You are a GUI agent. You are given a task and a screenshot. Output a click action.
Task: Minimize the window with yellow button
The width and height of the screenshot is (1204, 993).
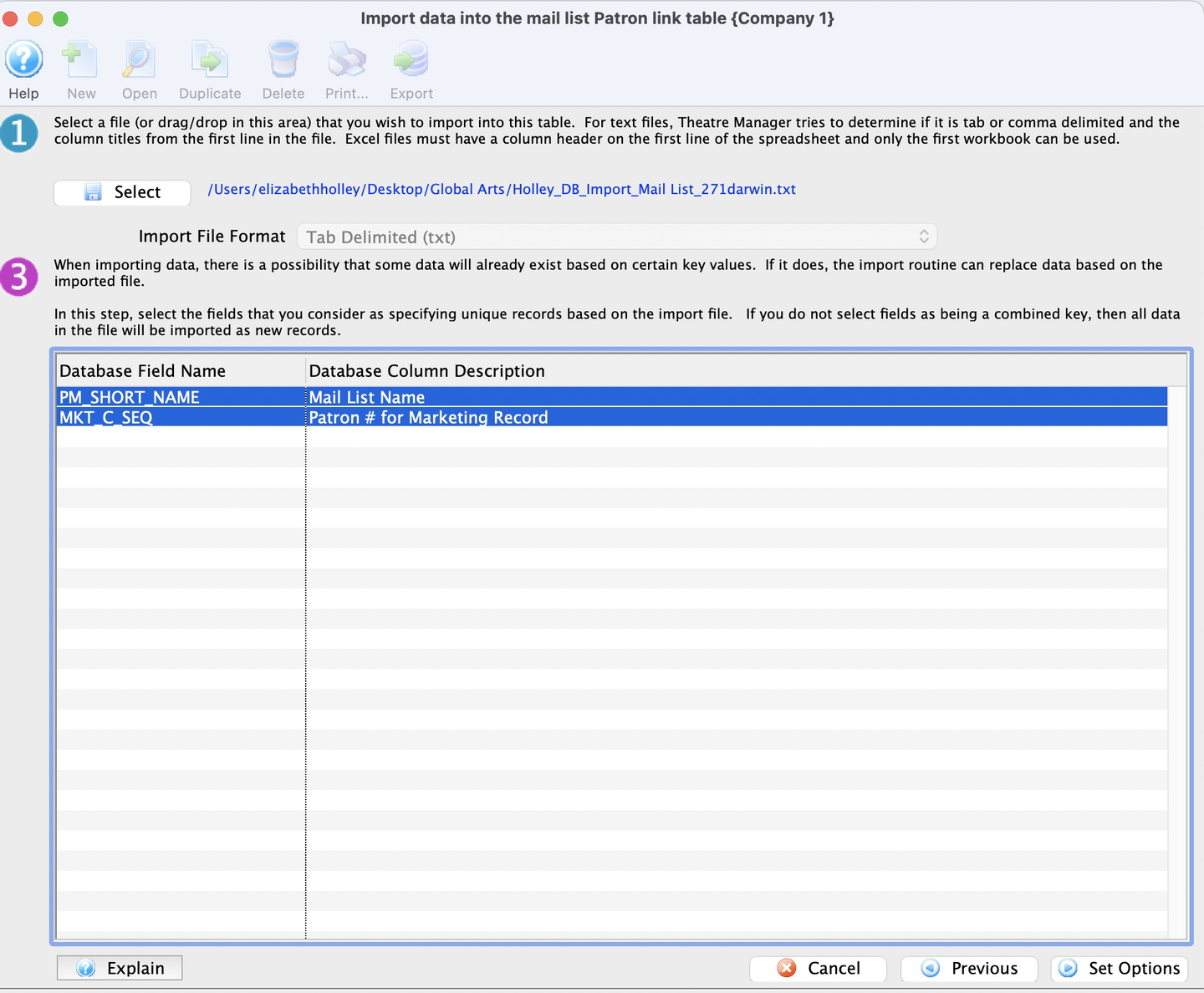coord(35,18)
